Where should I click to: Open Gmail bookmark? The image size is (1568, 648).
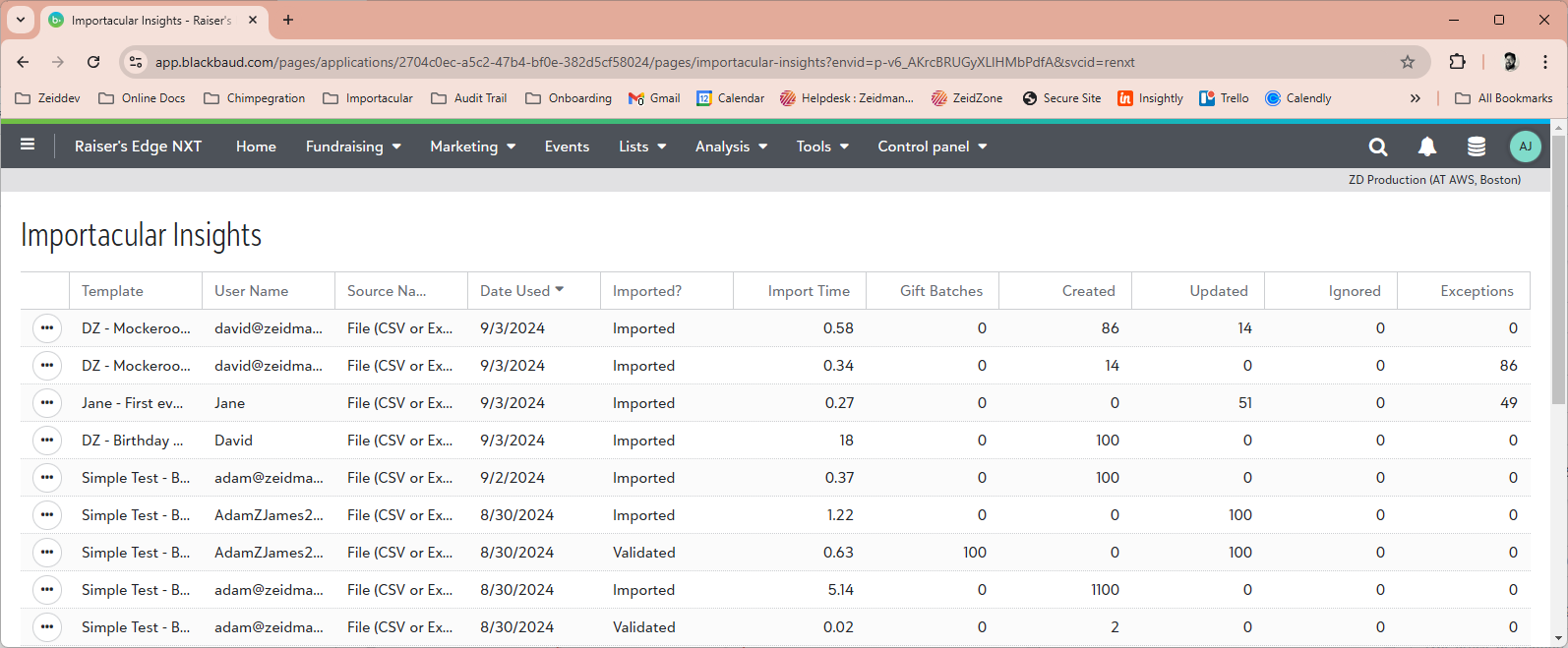click(654, 98)
